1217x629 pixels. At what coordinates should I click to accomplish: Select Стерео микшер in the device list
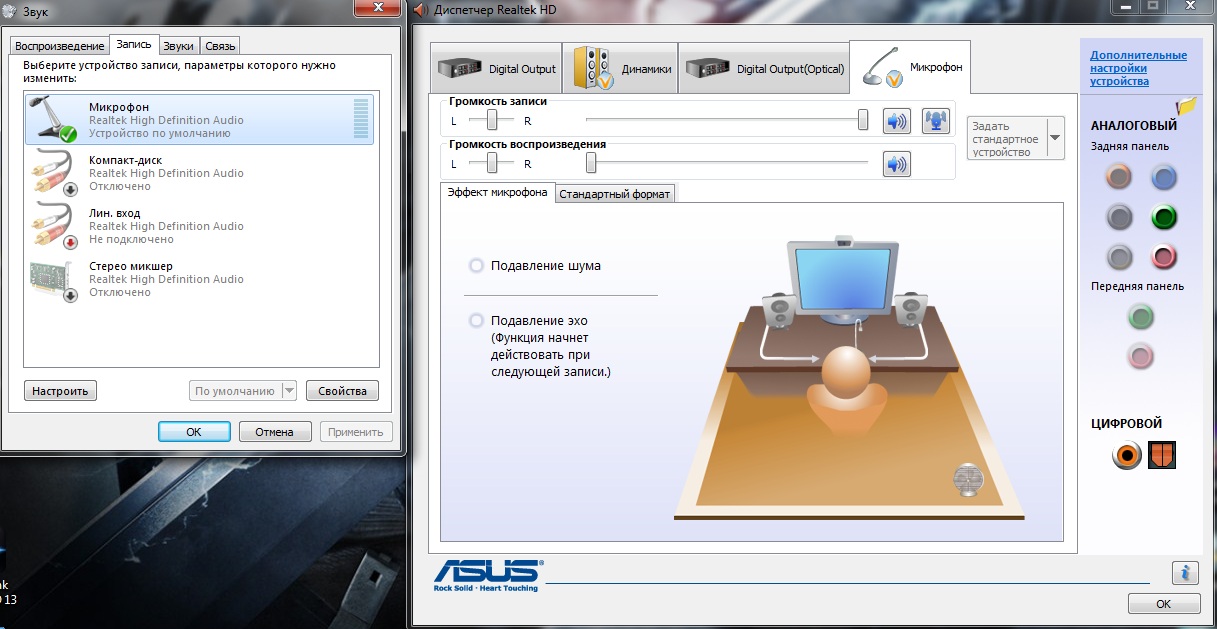130,266
